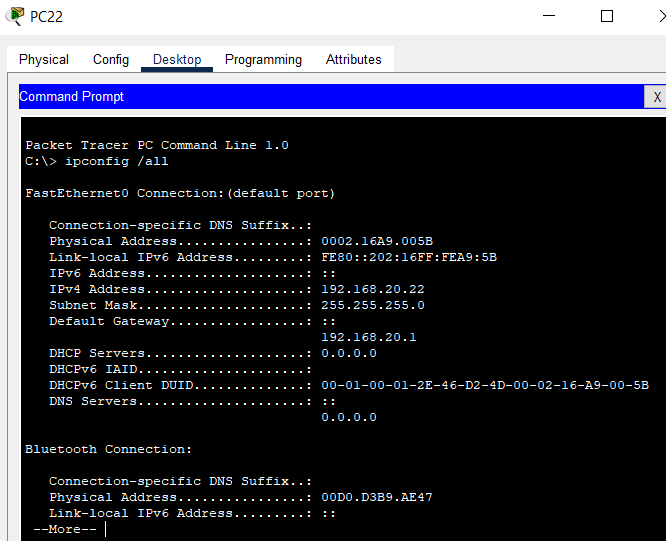The width and height of the screenshot is (666, 541).
Task: Minimize the PC22 window
Action: pyautogui.click(x=549, y=16)
